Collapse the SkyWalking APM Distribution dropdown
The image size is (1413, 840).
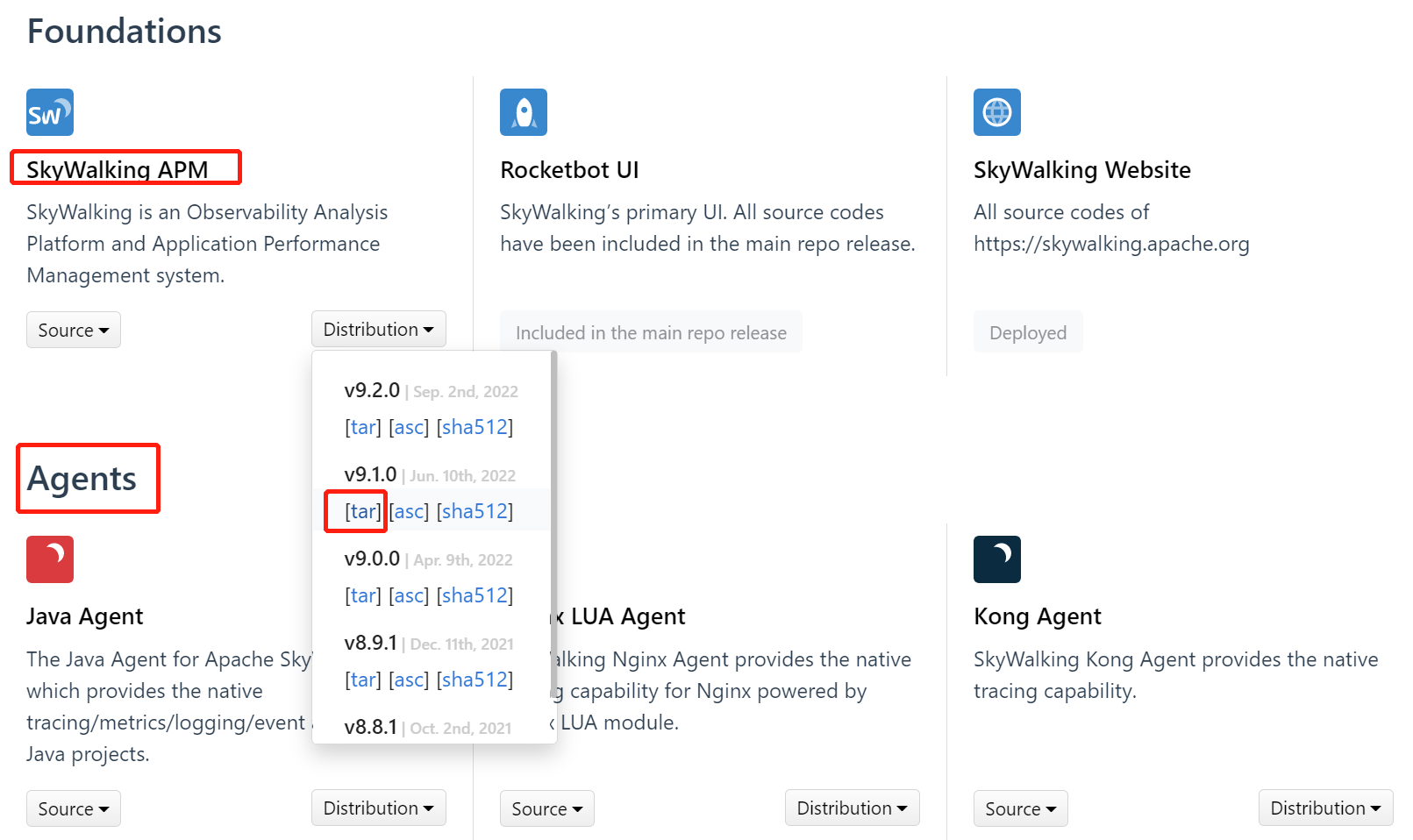click(379, 329)
